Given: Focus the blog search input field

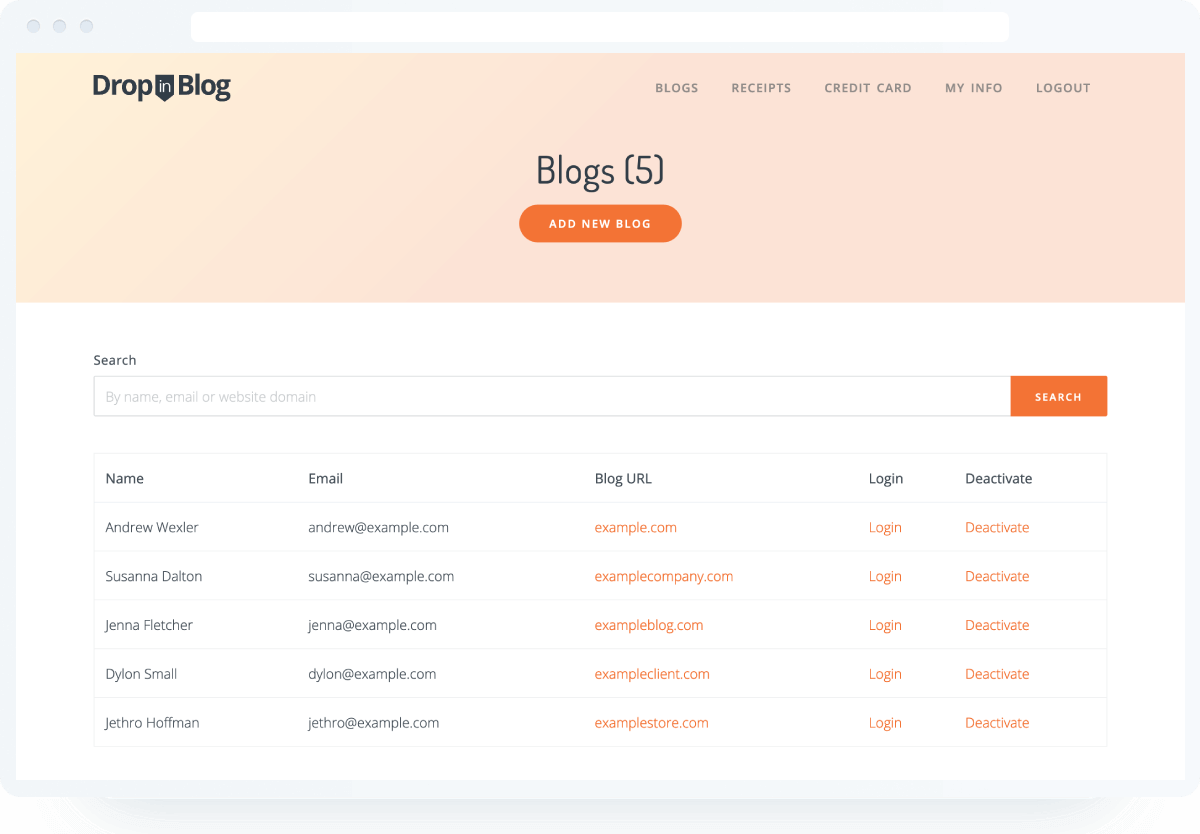Looking at the screenshot, I should [551, 397].
